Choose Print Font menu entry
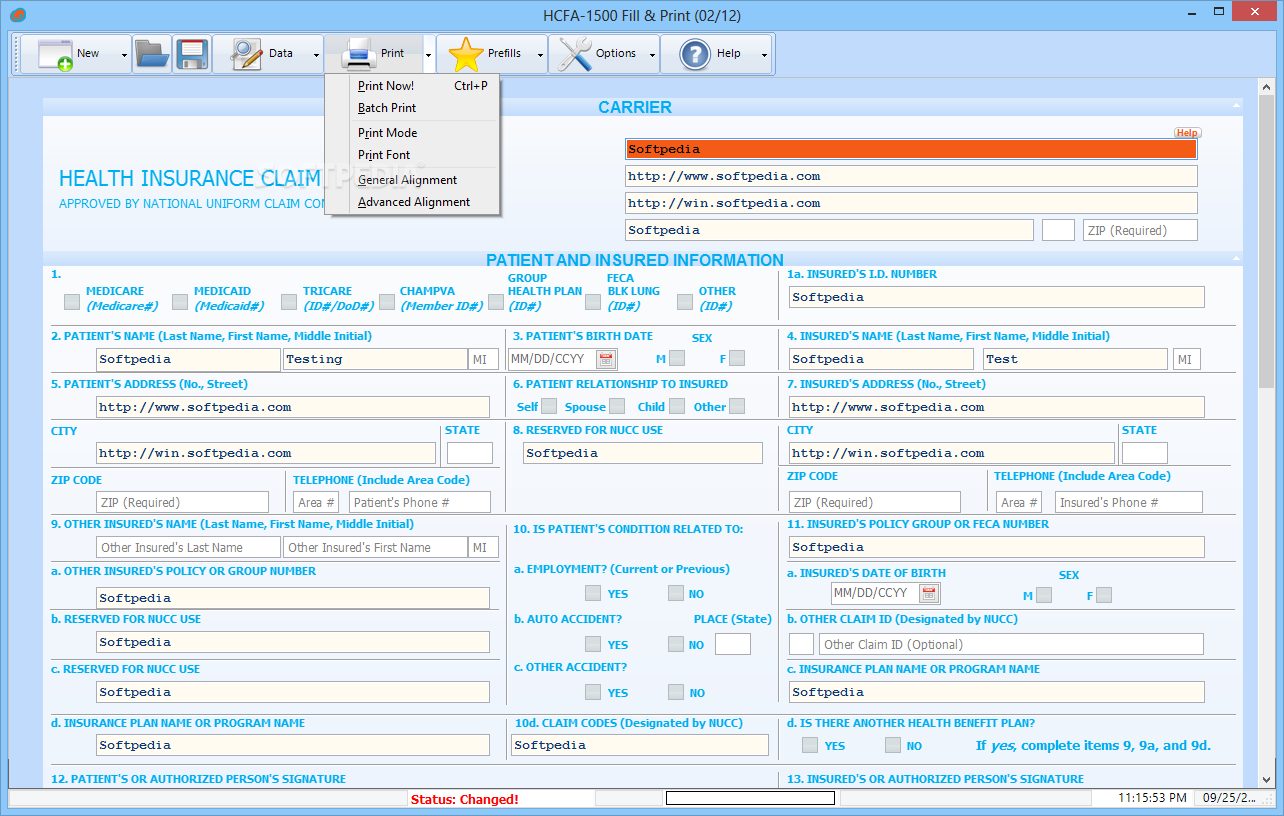The height and width of the screenshot is (816, 1284). 412,155
